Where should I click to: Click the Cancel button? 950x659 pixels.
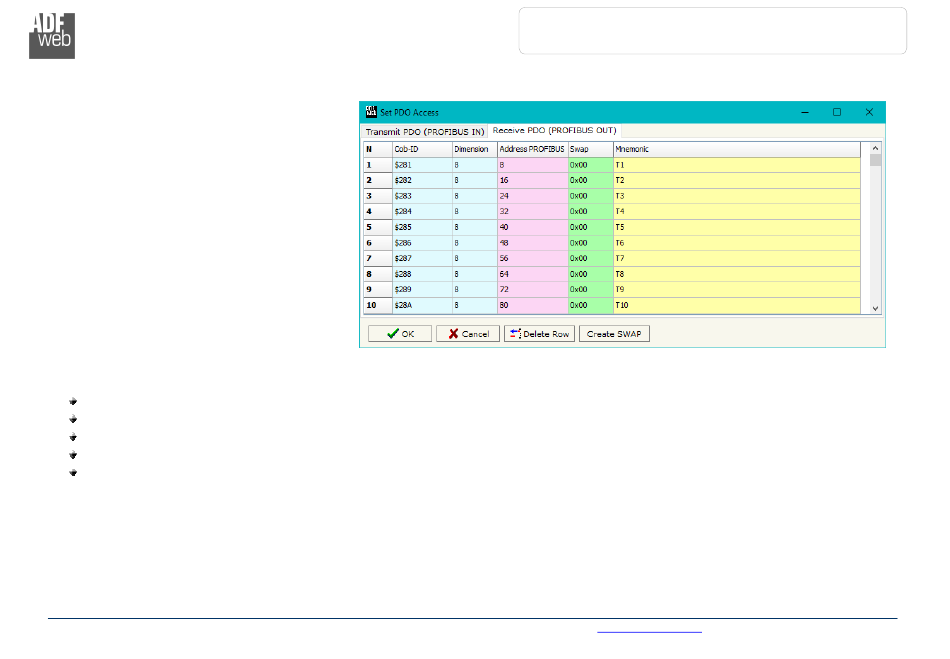(468, 334)
